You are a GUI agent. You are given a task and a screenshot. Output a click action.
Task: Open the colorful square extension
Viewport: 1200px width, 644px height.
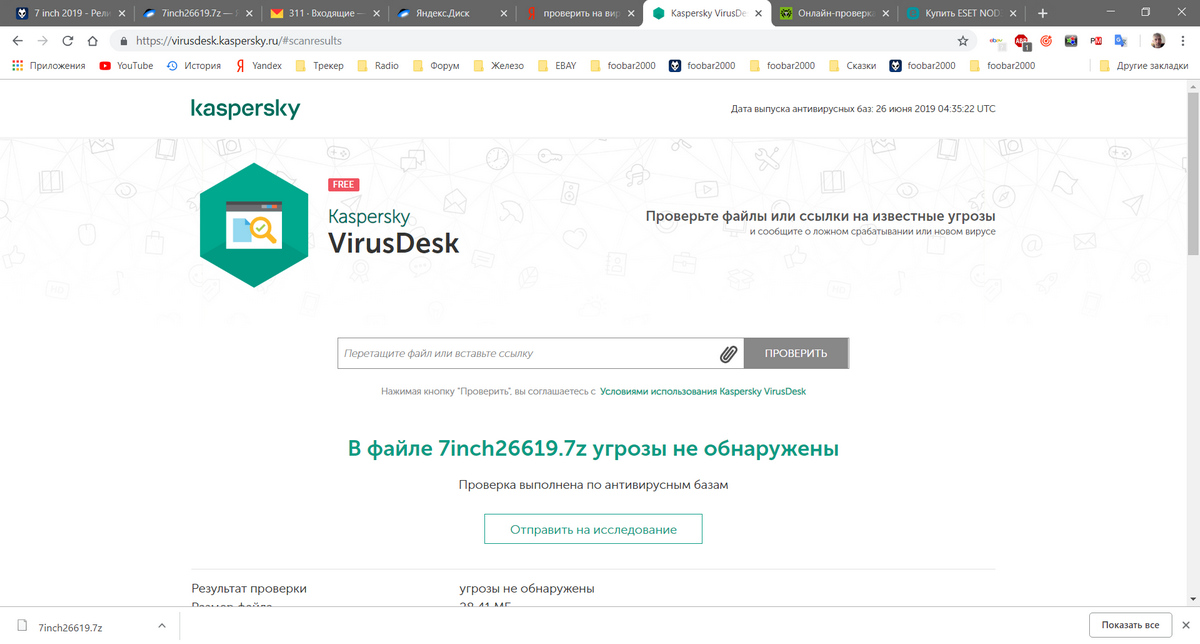point(1070,42)
